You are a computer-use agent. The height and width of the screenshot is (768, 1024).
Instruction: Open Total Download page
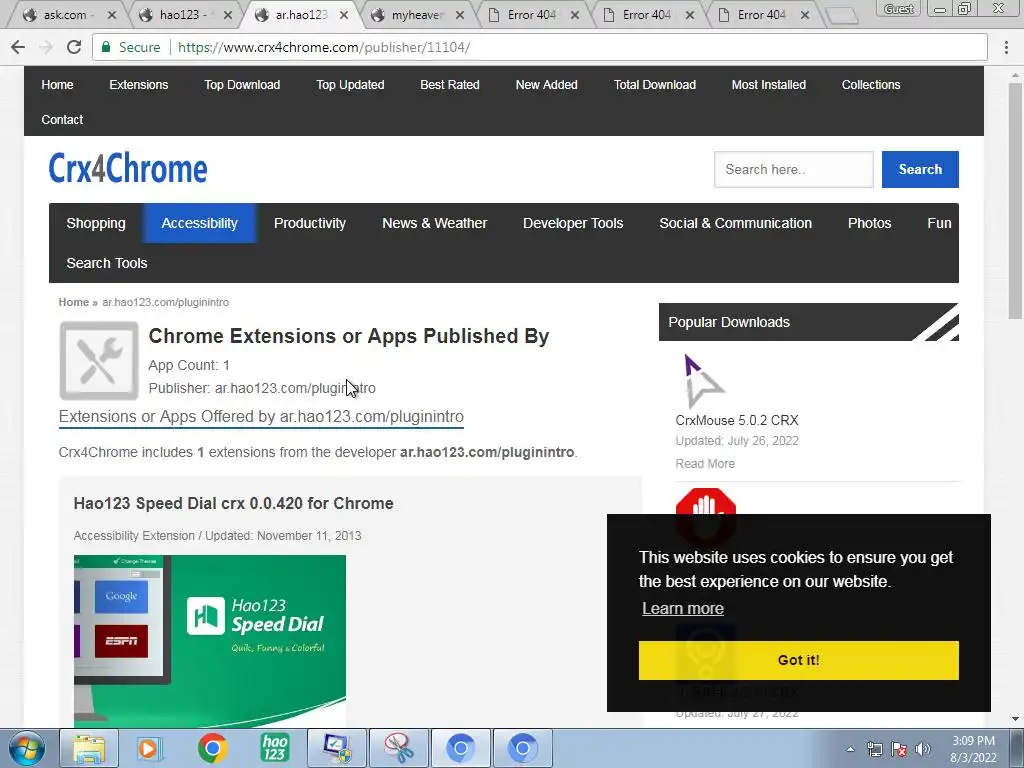[x=655, y=85]
